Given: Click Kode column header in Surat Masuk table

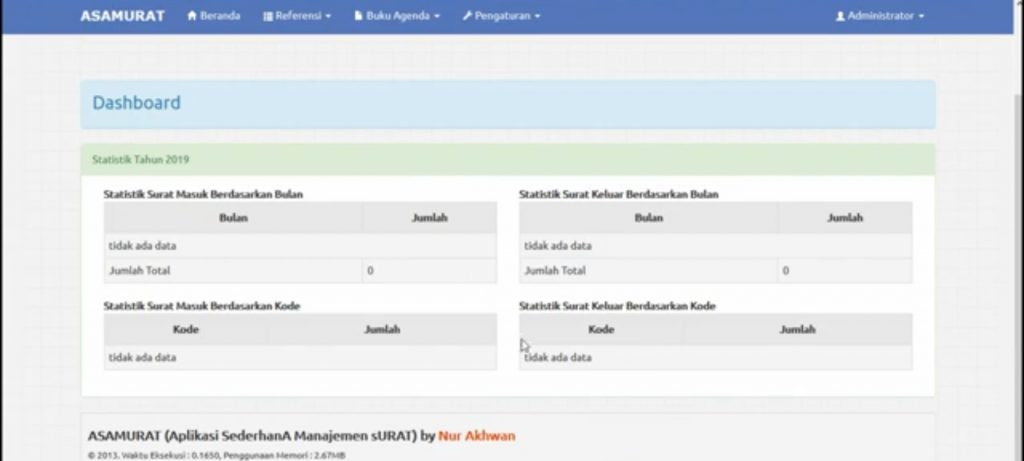Looking at the screenshot, I should (x=185, y=329).
